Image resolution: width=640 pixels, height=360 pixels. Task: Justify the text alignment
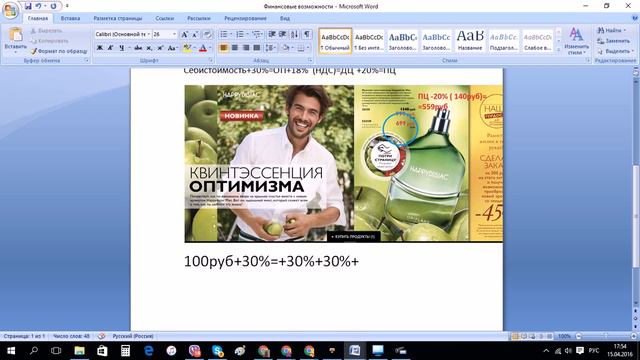[x=256, y=48]
